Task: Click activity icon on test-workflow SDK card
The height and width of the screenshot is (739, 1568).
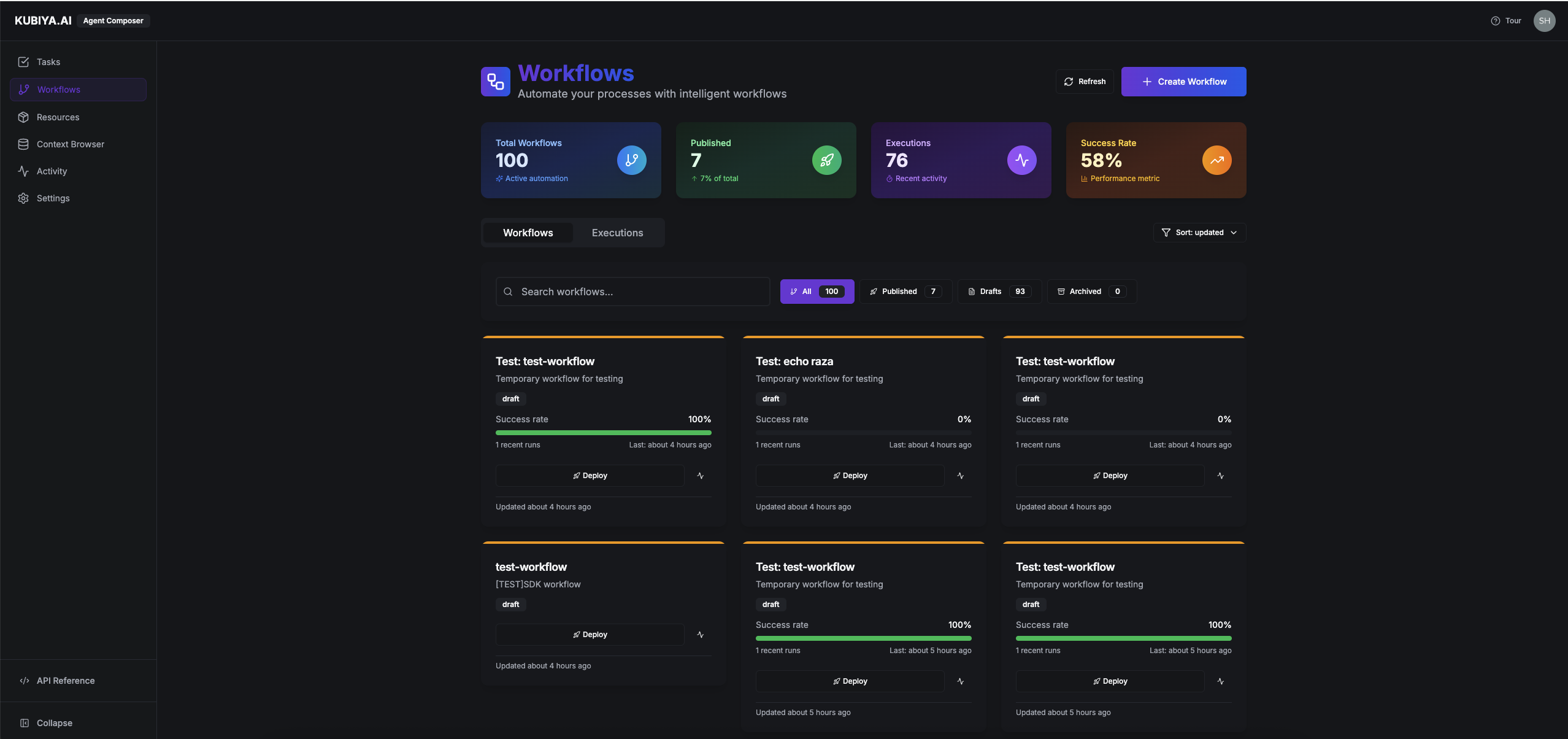Action: click(x=701, y=635)
